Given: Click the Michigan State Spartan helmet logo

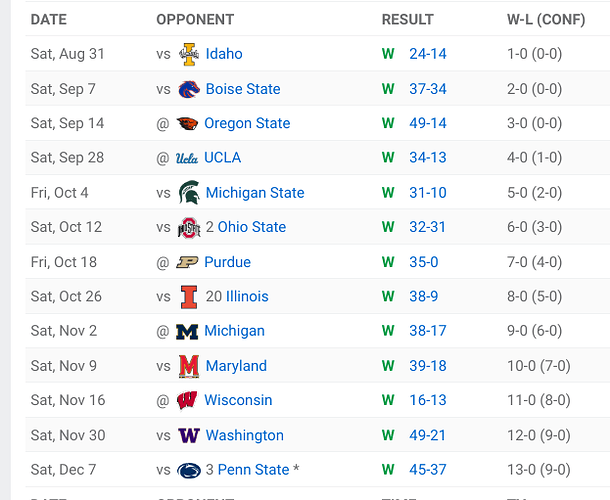Looking at the screenshot, I should (x=189, y=192).
